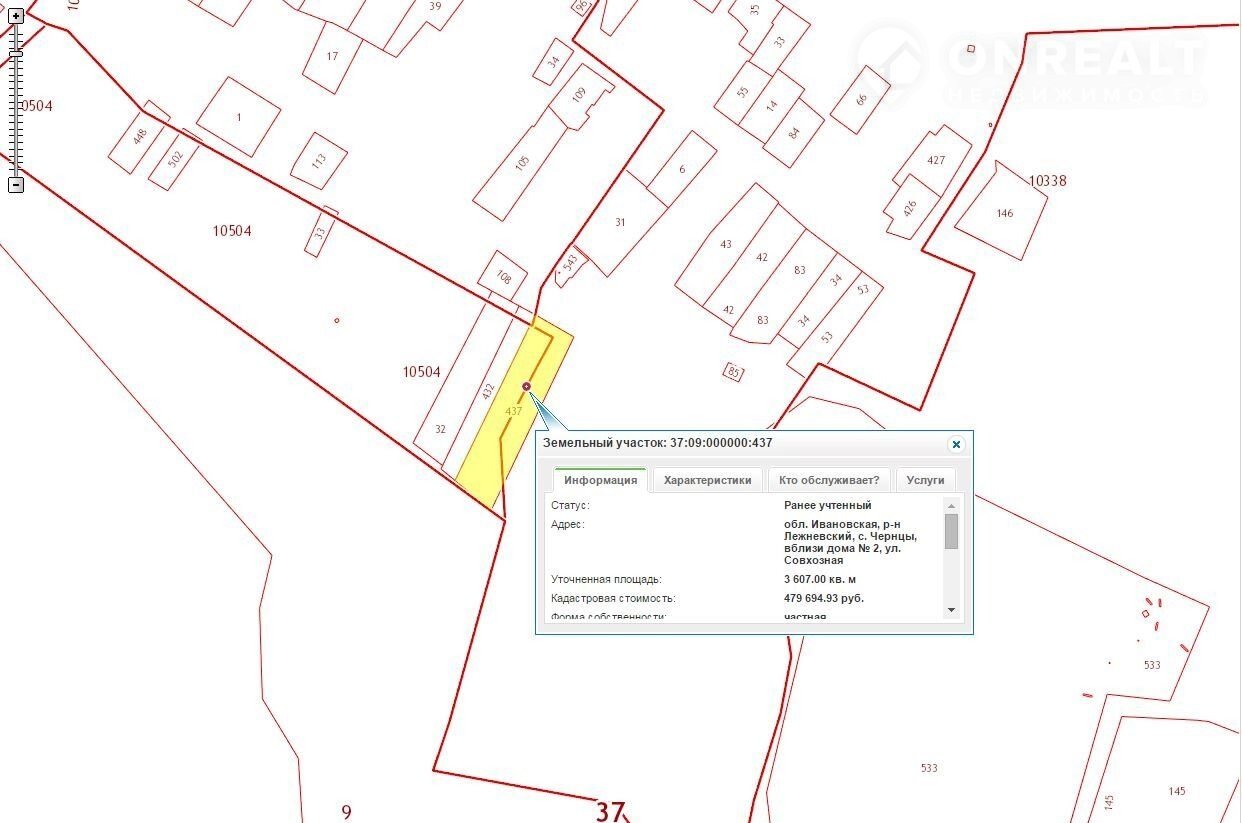Click the zoom in plus button

click(x=16, y=16)
